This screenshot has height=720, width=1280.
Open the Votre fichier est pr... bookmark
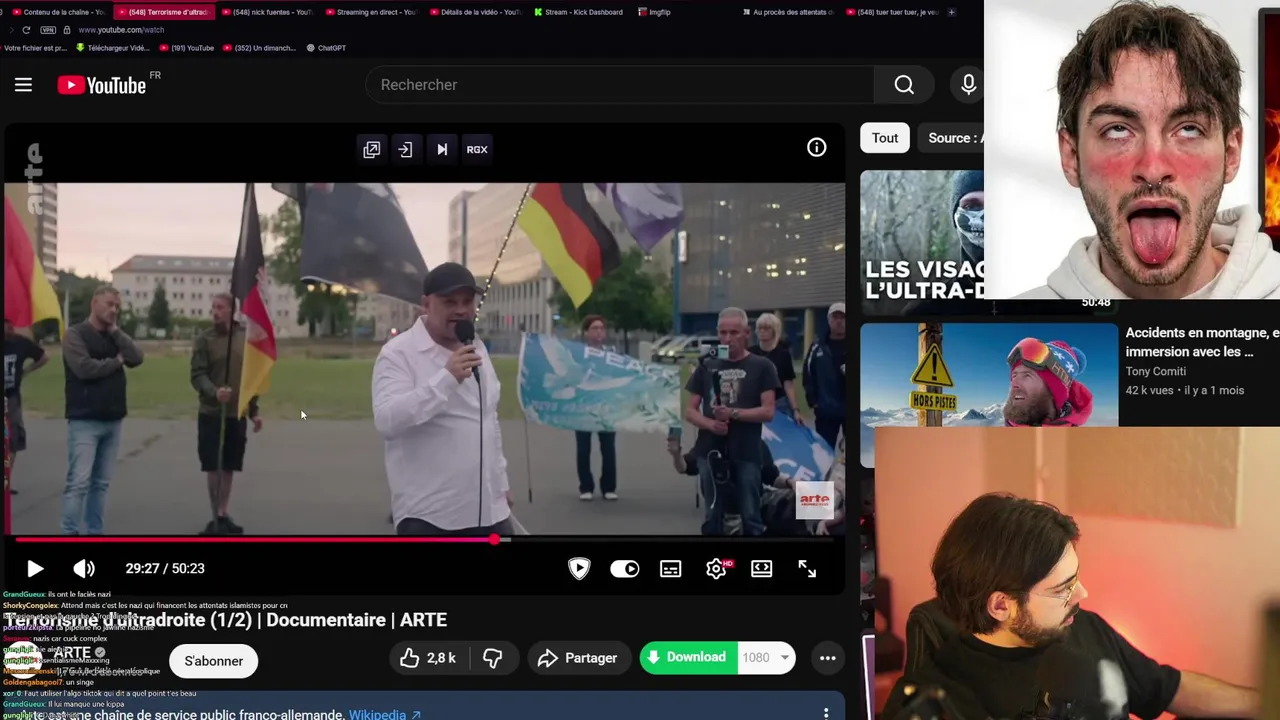(35, 48)
